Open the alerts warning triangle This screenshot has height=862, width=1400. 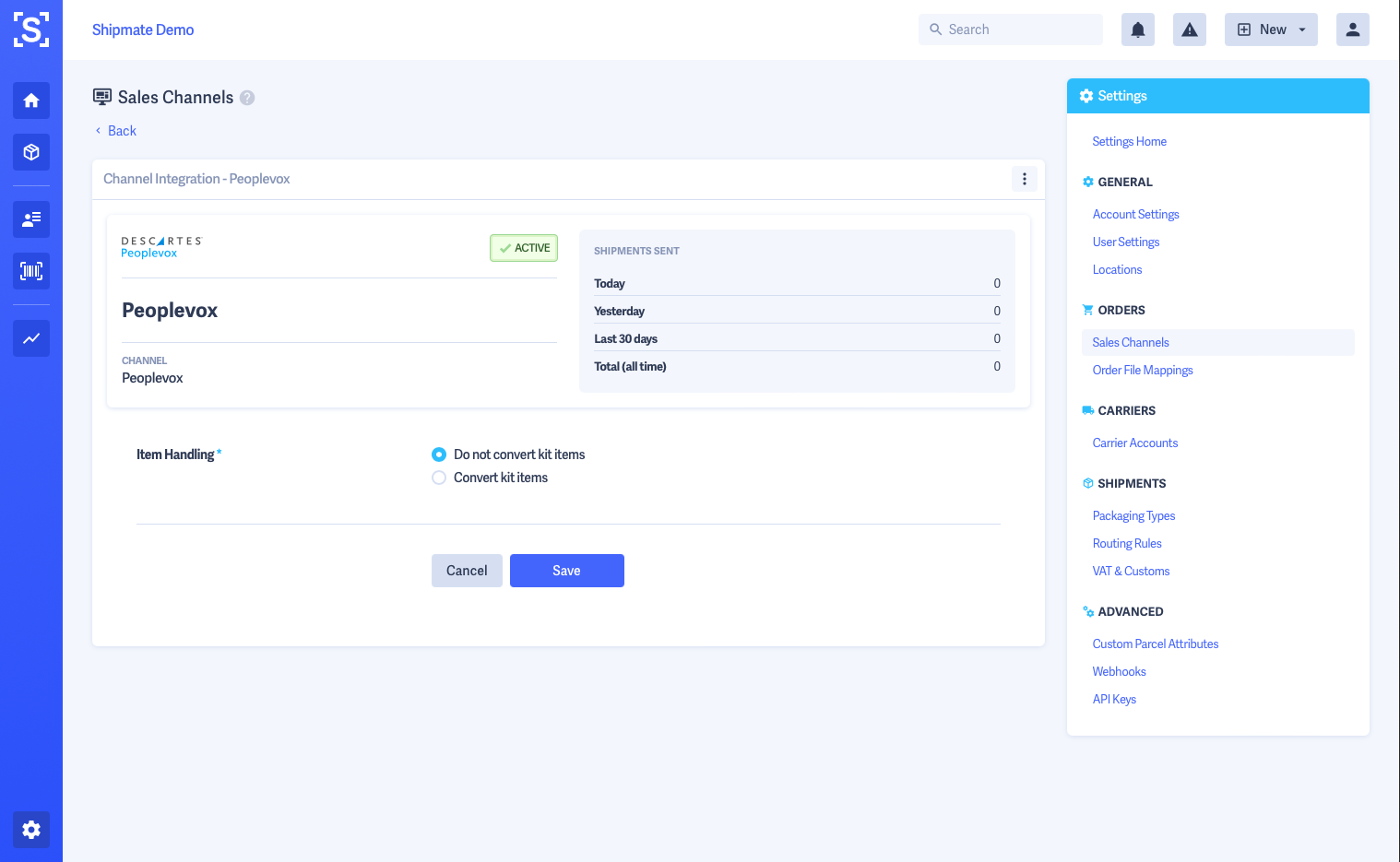point(1190,30)
